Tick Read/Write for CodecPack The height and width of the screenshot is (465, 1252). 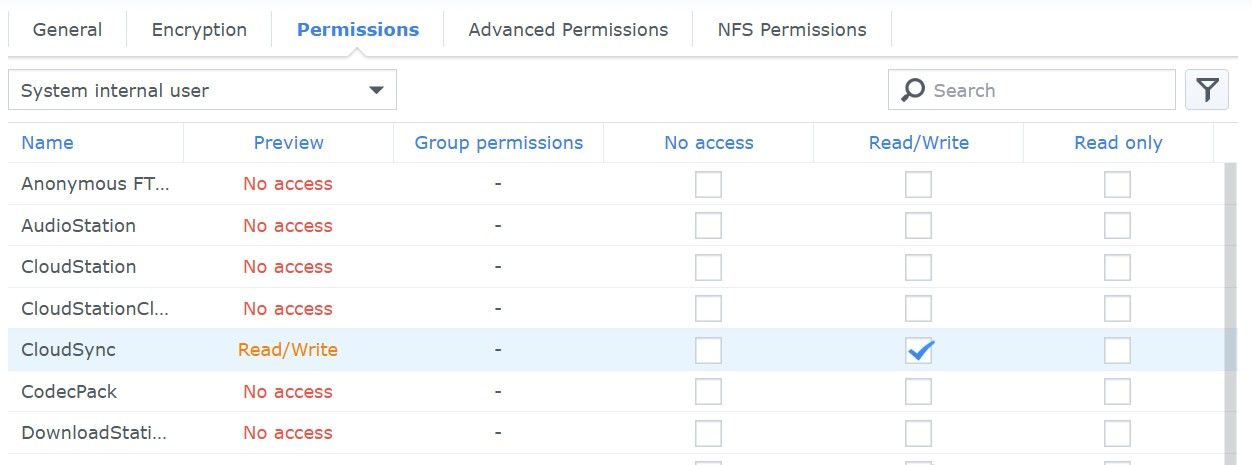[918, 392]
